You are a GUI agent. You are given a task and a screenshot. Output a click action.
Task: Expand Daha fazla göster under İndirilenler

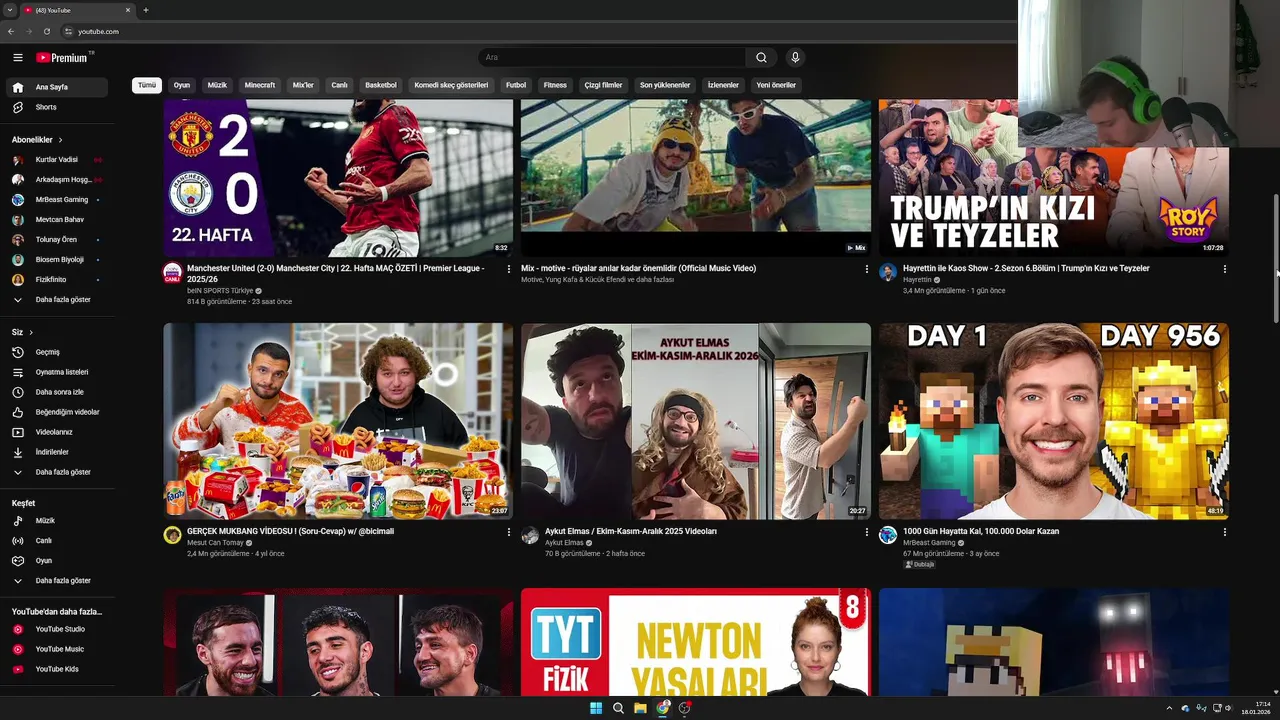click(x=58, y=472)
